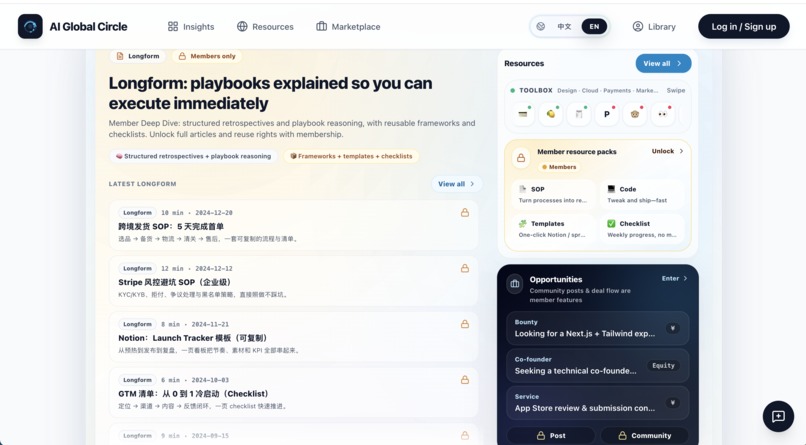Open the lemon toolbox icon
Screen dimensions: 806x445
pyautogui.click(x=551, y=114)
